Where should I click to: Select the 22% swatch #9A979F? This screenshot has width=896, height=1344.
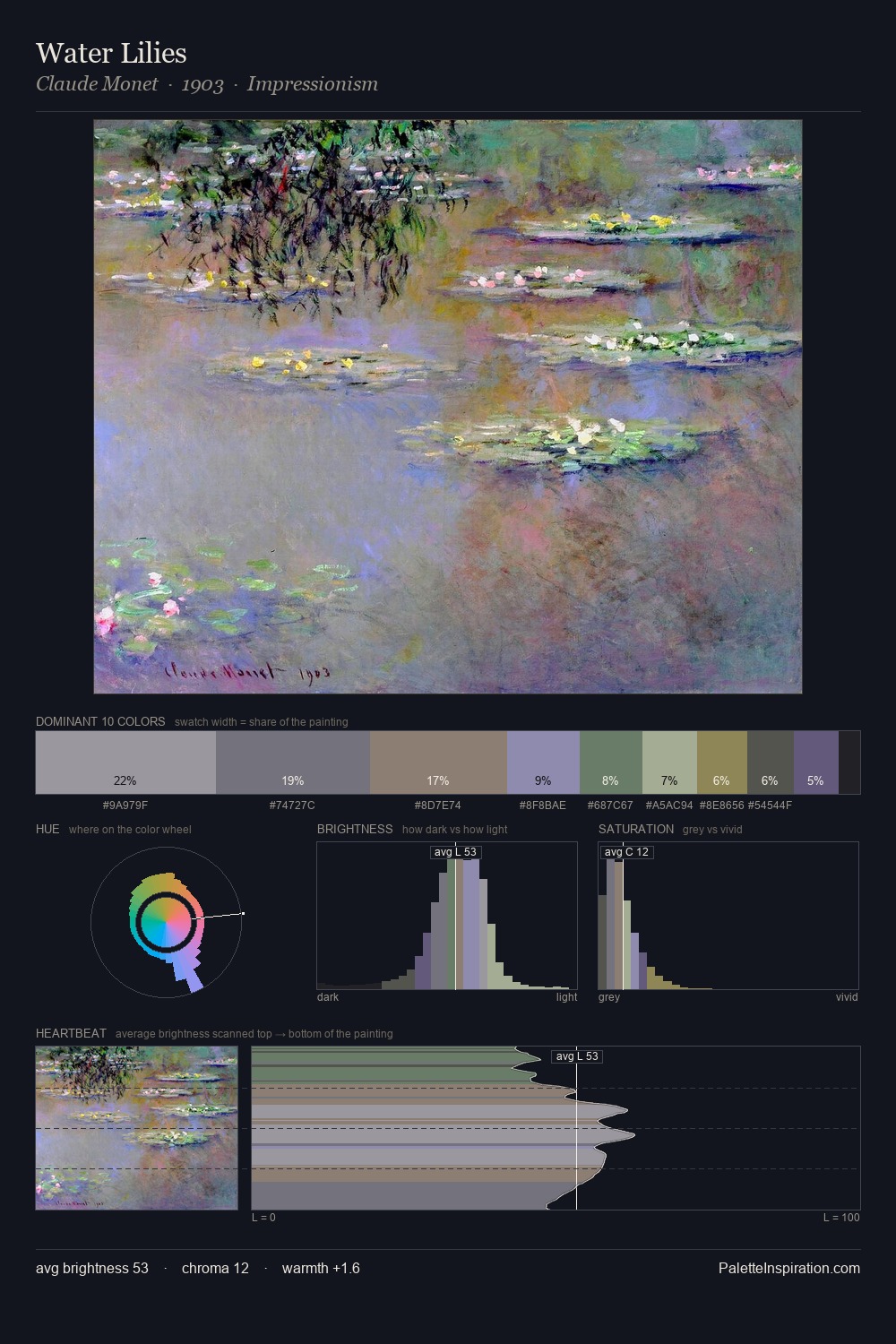(x=125, y=762)
